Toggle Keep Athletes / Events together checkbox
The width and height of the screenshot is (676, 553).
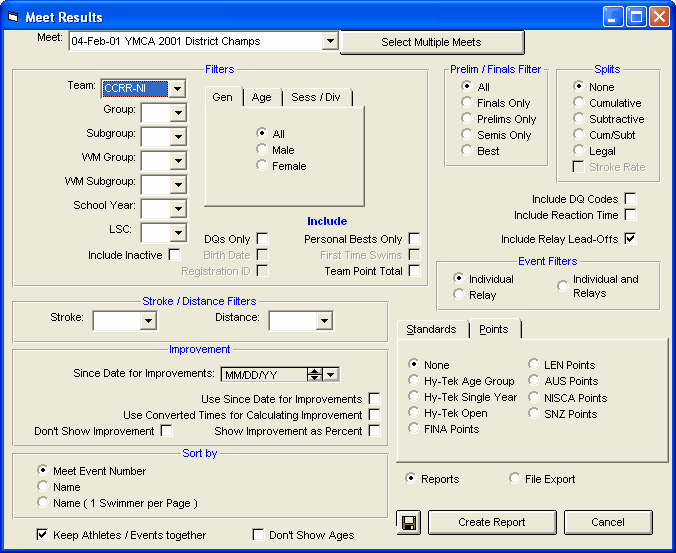click(x=42, y=535)
